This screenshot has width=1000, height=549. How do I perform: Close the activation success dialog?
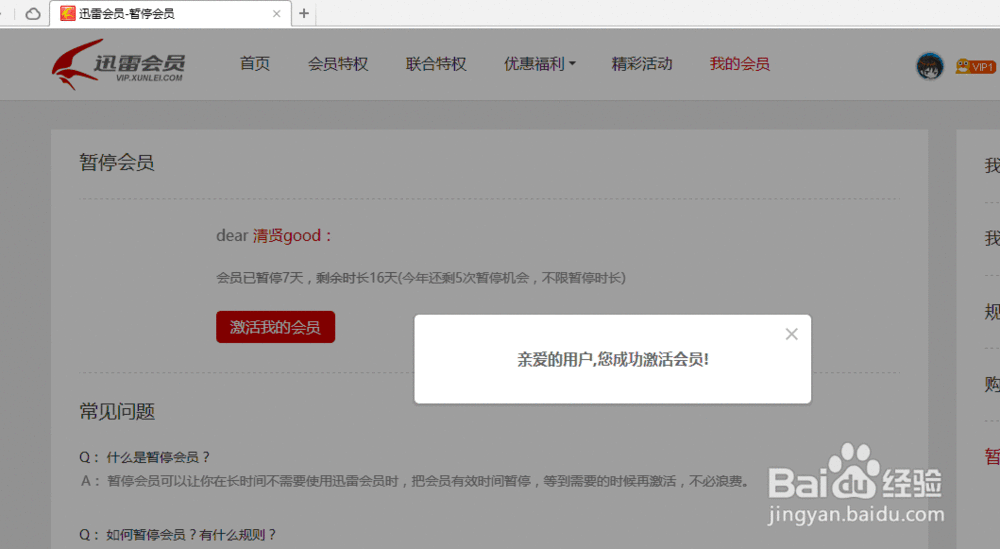click(791, 334)
